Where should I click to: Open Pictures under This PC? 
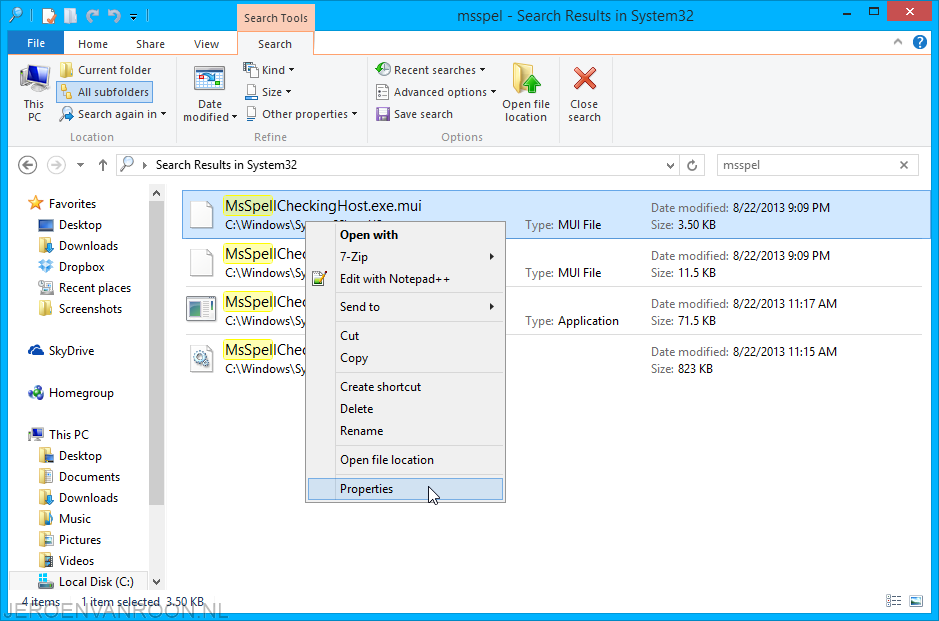[x=70, y=540]
